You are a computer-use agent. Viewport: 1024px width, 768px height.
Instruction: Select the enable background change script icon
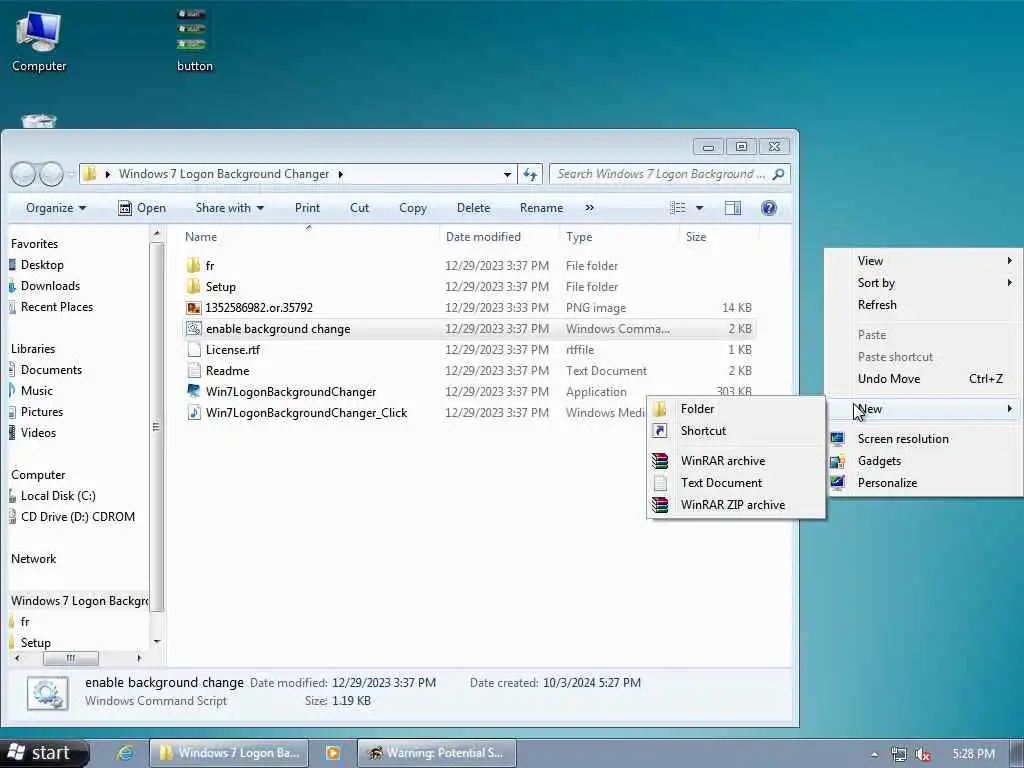[193, 328]
